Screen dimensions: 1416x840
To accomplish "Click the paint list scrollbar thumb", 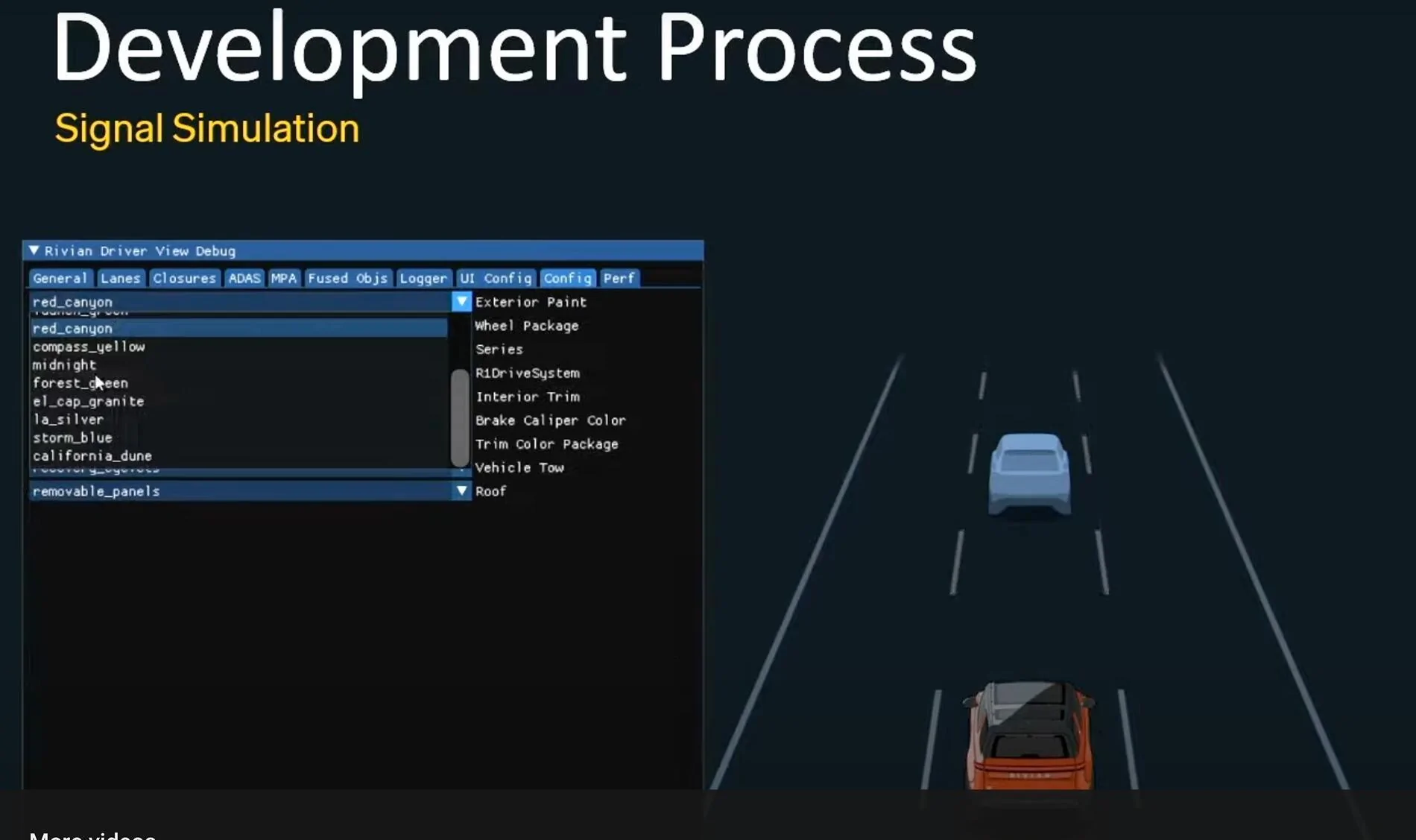I will (461, 417).
